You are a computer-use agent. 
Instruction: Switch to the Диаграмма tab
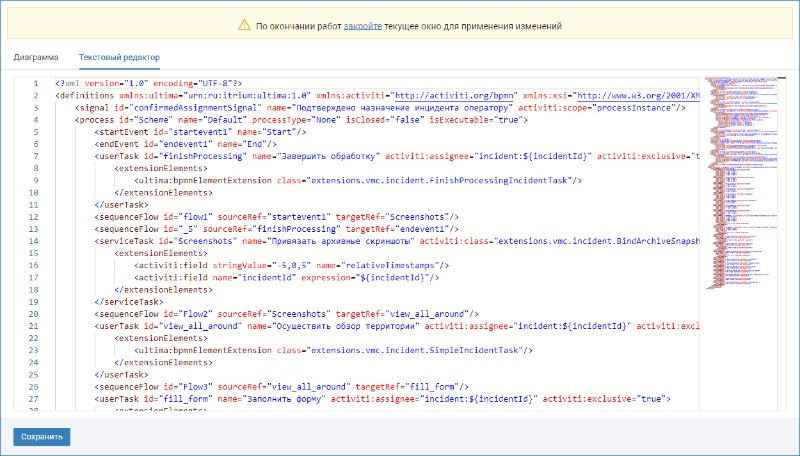pos(36,57)
